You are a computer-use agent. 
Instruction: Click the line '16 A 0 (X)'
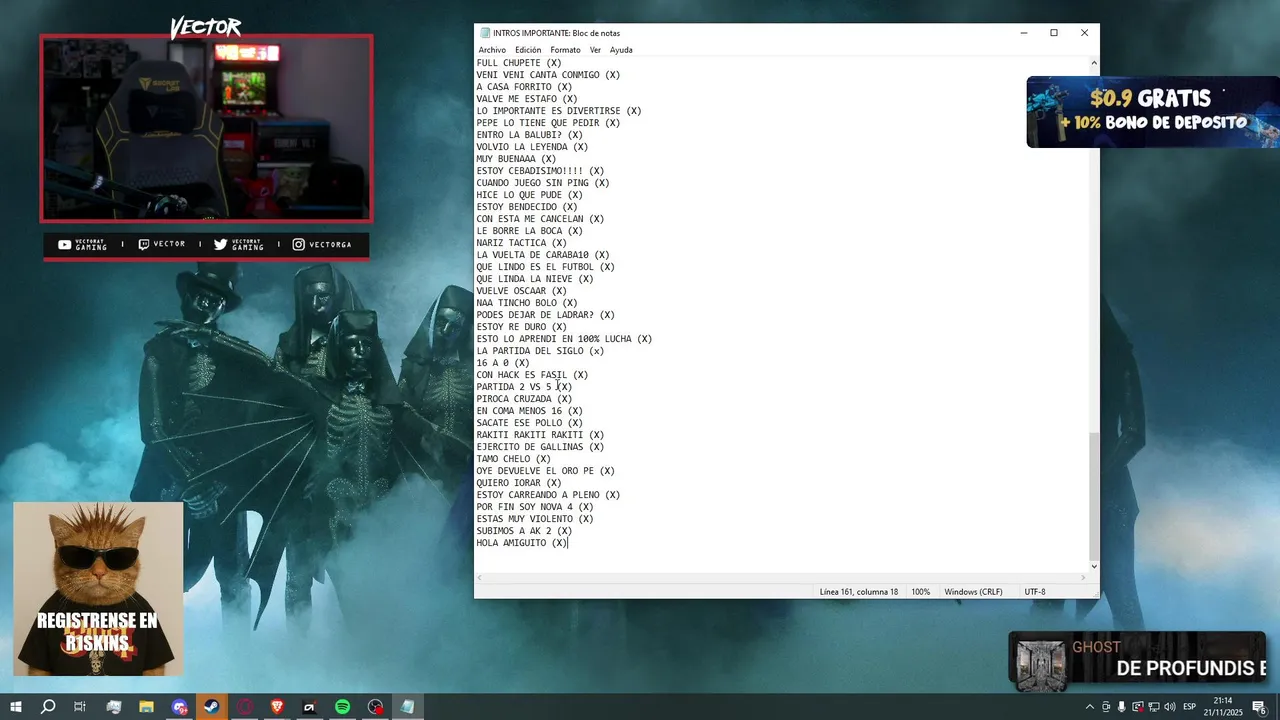pyautogui.click(x=503, y=363)
